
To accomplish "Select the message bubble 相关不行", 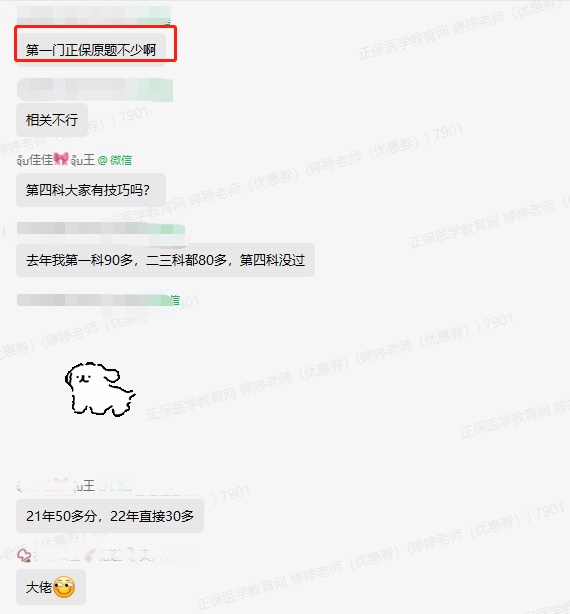I will pyautogui.click(x=52, y=120).
